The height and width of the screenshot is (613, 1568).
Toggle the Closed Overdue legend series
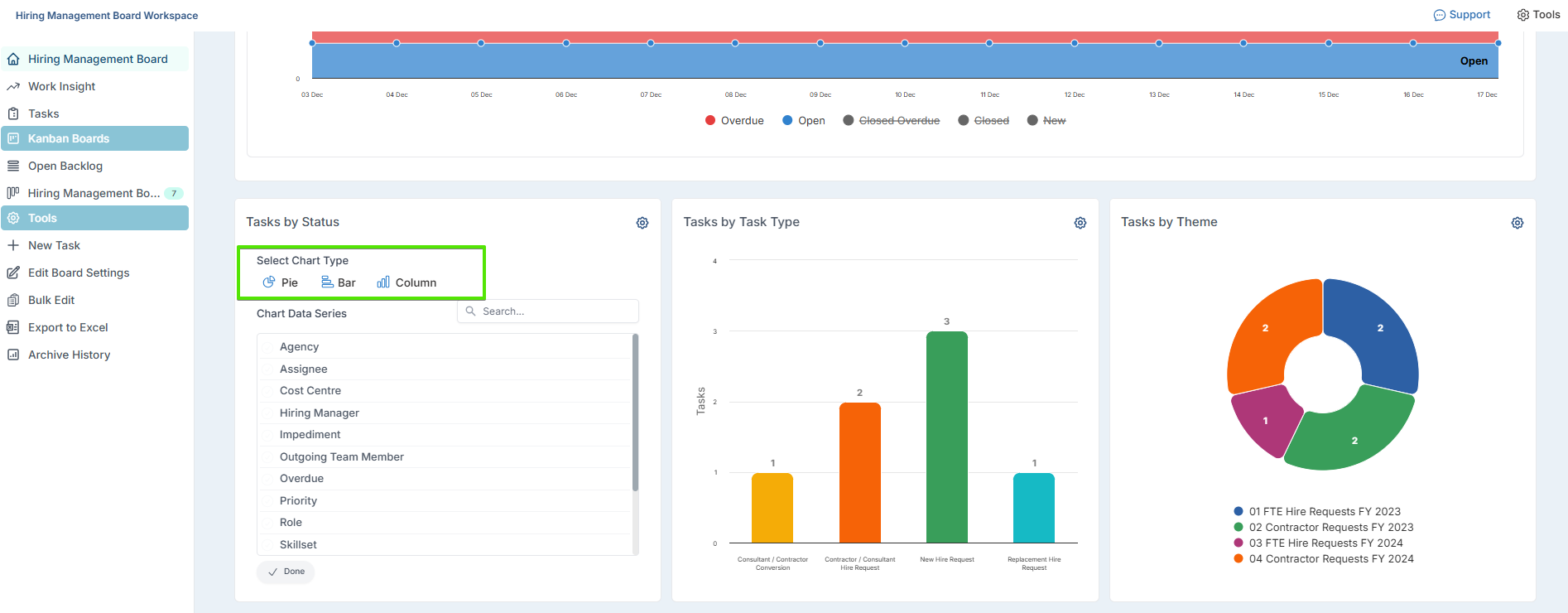tap(891, 121)
